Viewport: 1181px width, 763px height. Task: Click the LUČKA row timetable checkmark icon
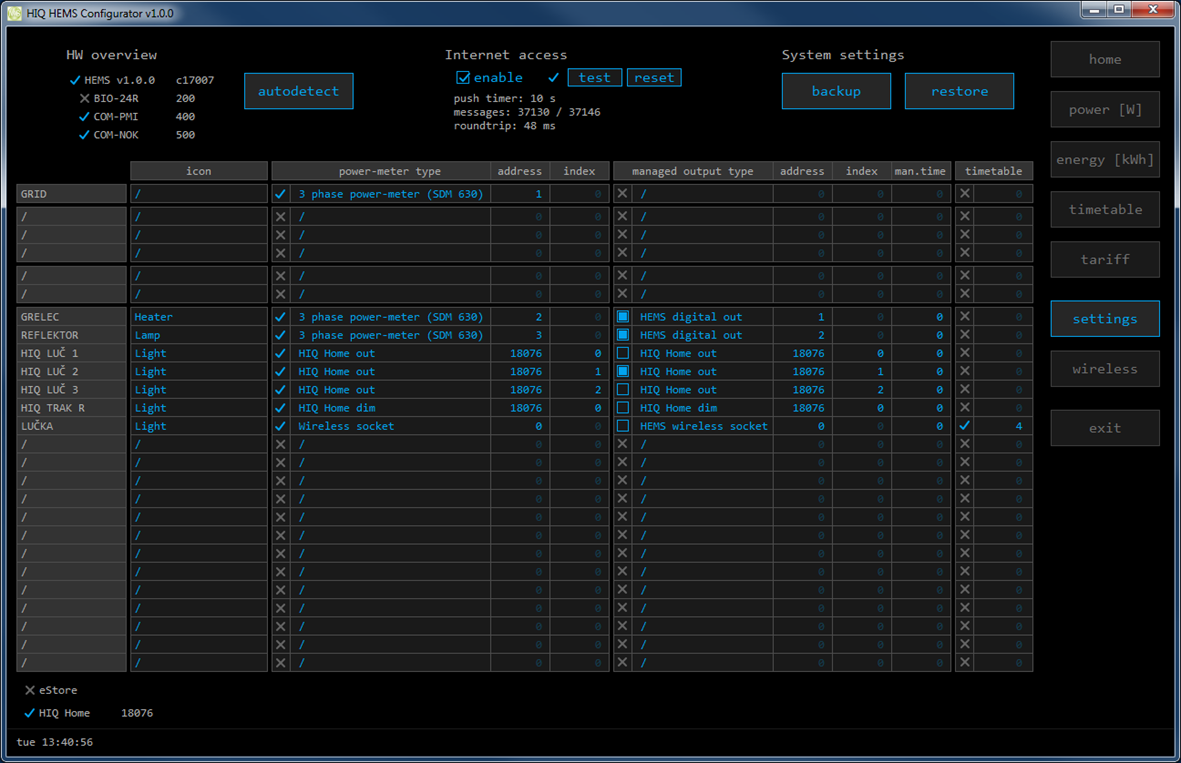click(x=964, y=426)
